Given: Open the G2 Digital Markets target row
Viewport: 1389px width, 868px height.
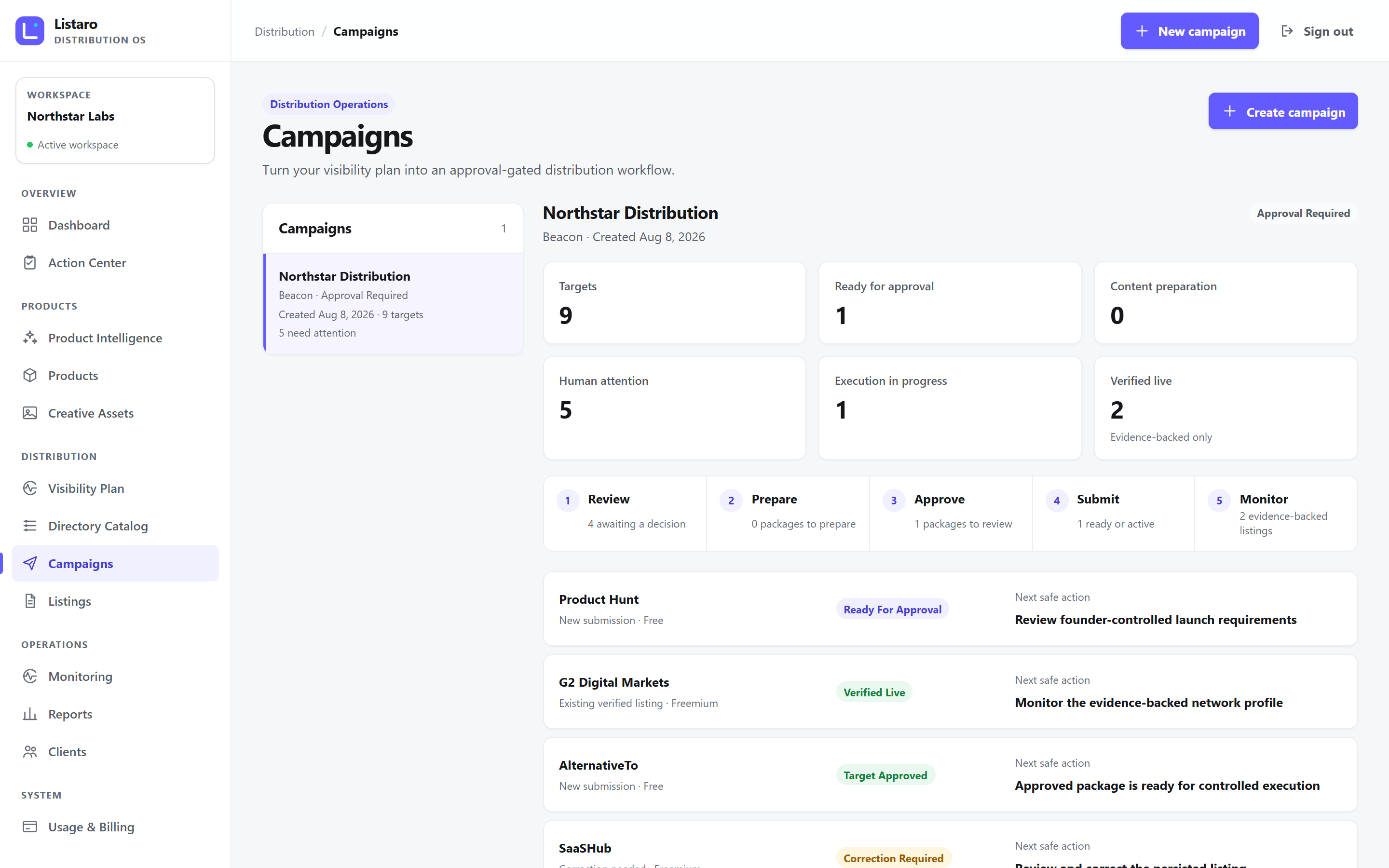Looking at the screenshot, I should (951, 691).
